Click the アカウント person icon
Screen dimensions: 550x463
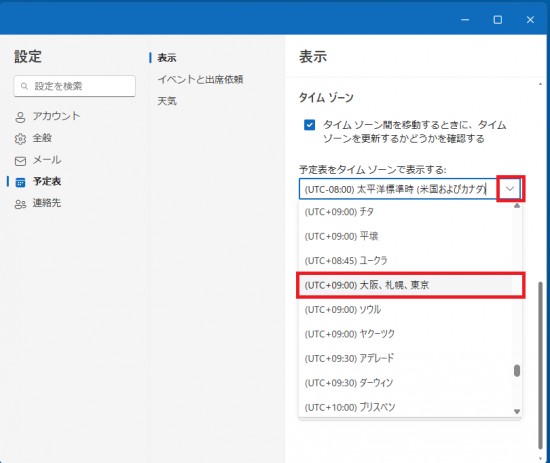(20, 117)
